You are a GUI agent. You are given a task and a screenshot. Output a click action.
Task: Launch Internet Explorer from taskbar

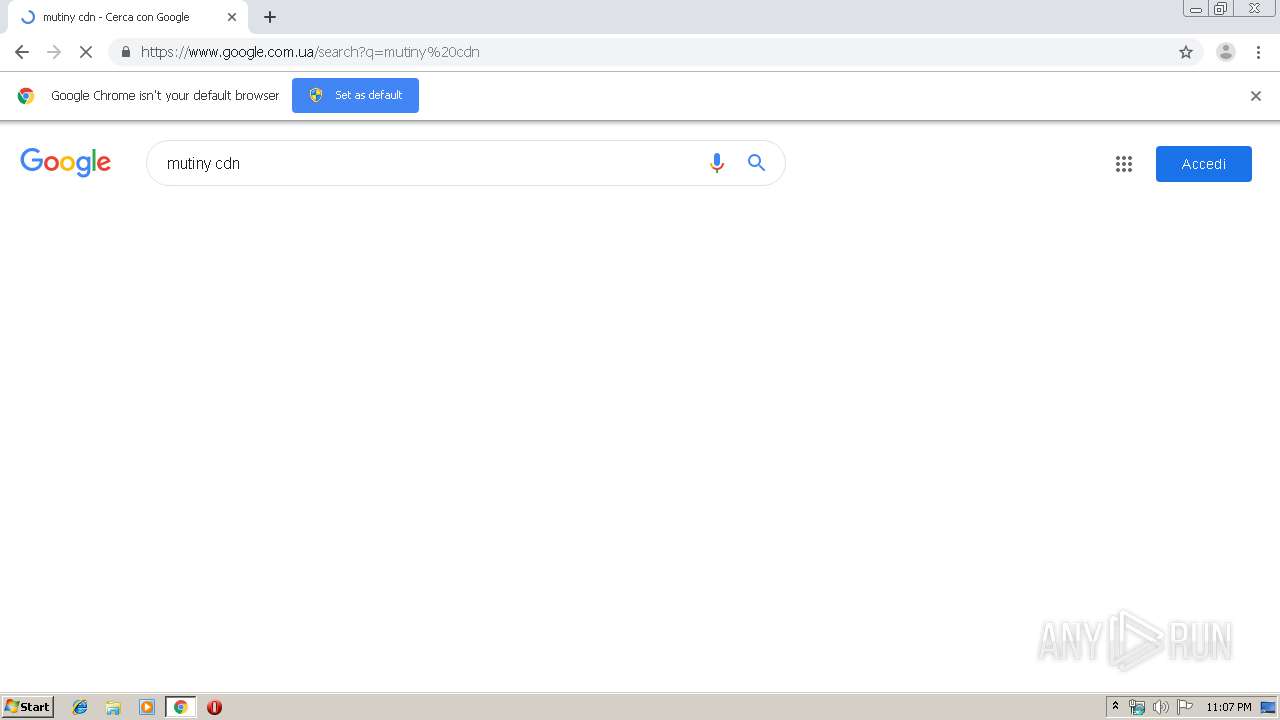coord(80,707)
